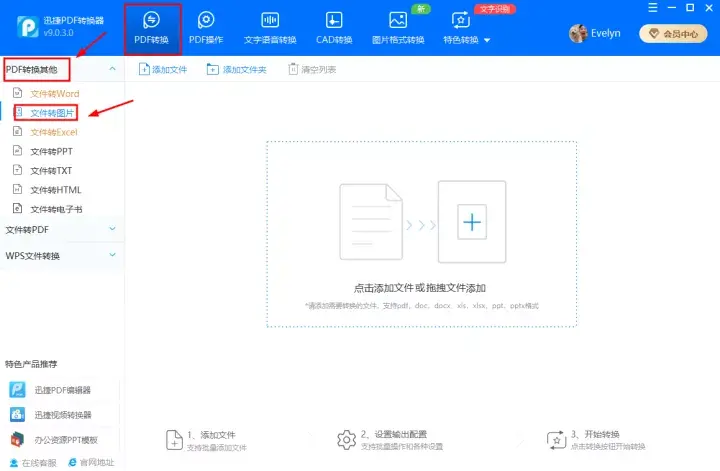Viewport: 720px width, 471px height.
Task: Open 文字语音转换 tab
Action: [x=270, y=28]
